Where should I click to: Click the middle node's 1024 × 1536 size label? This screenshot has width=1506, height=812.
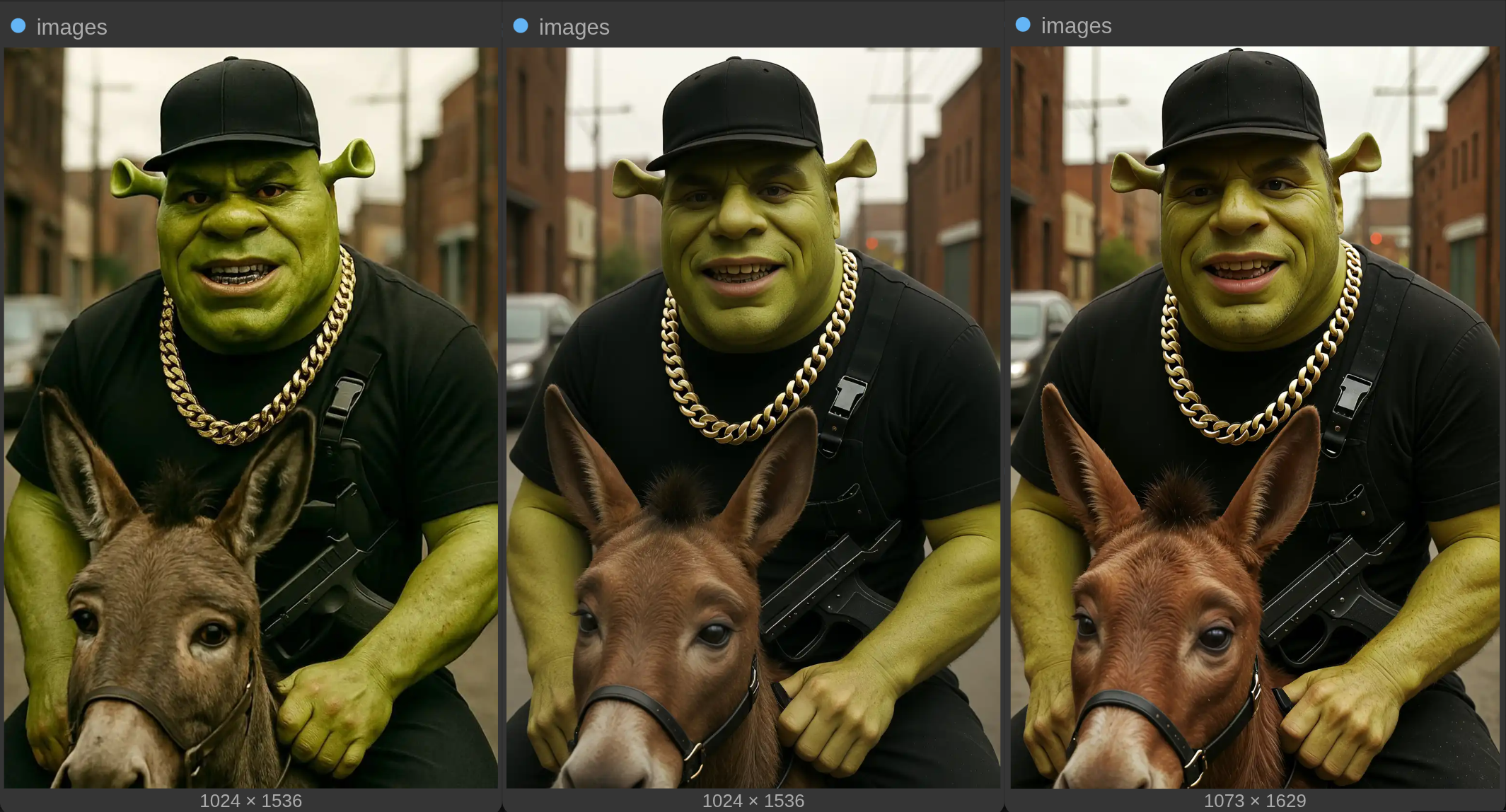pos(753,800)
